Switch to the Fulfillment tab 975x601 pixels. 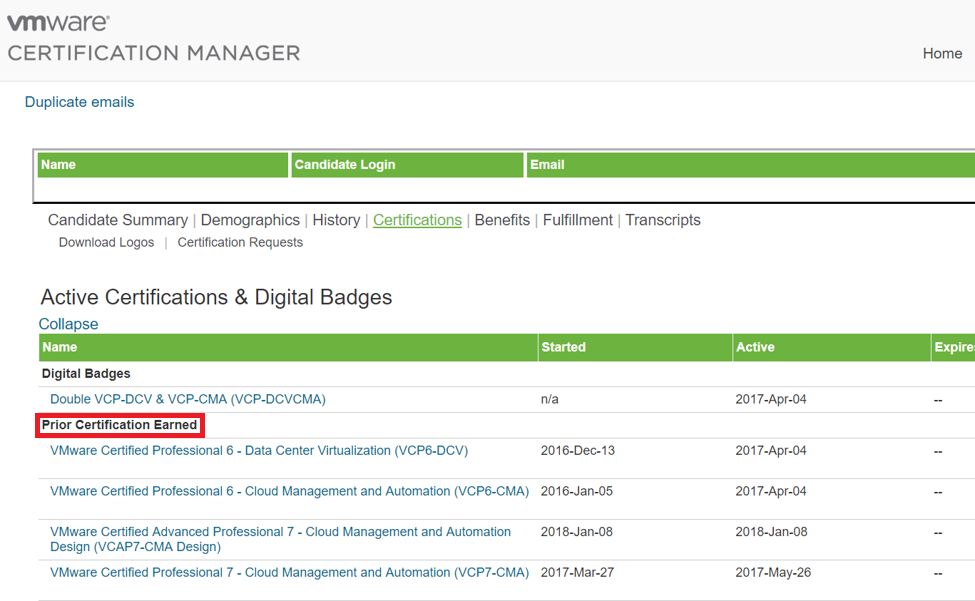click(578, 220)
